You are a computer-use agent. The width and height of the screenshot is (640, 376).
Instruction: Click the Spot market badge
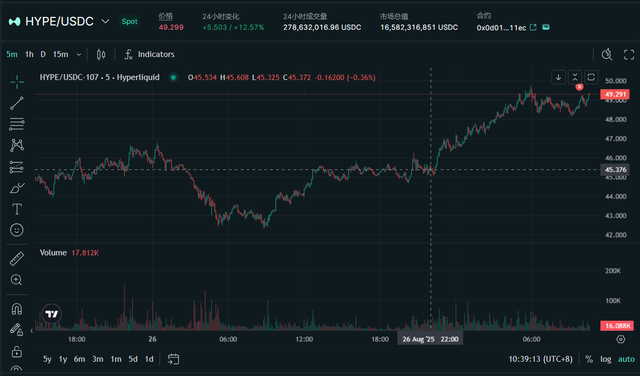click(x=129, y=22)
